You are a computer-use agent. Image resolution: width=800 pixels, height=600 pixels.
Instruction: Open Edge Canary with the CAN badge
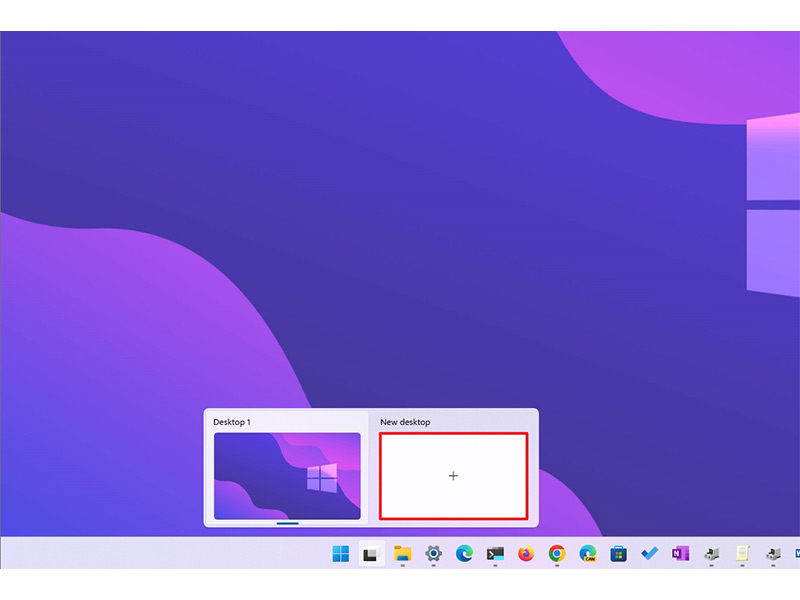pyautogui.click(x=588, y=553)
